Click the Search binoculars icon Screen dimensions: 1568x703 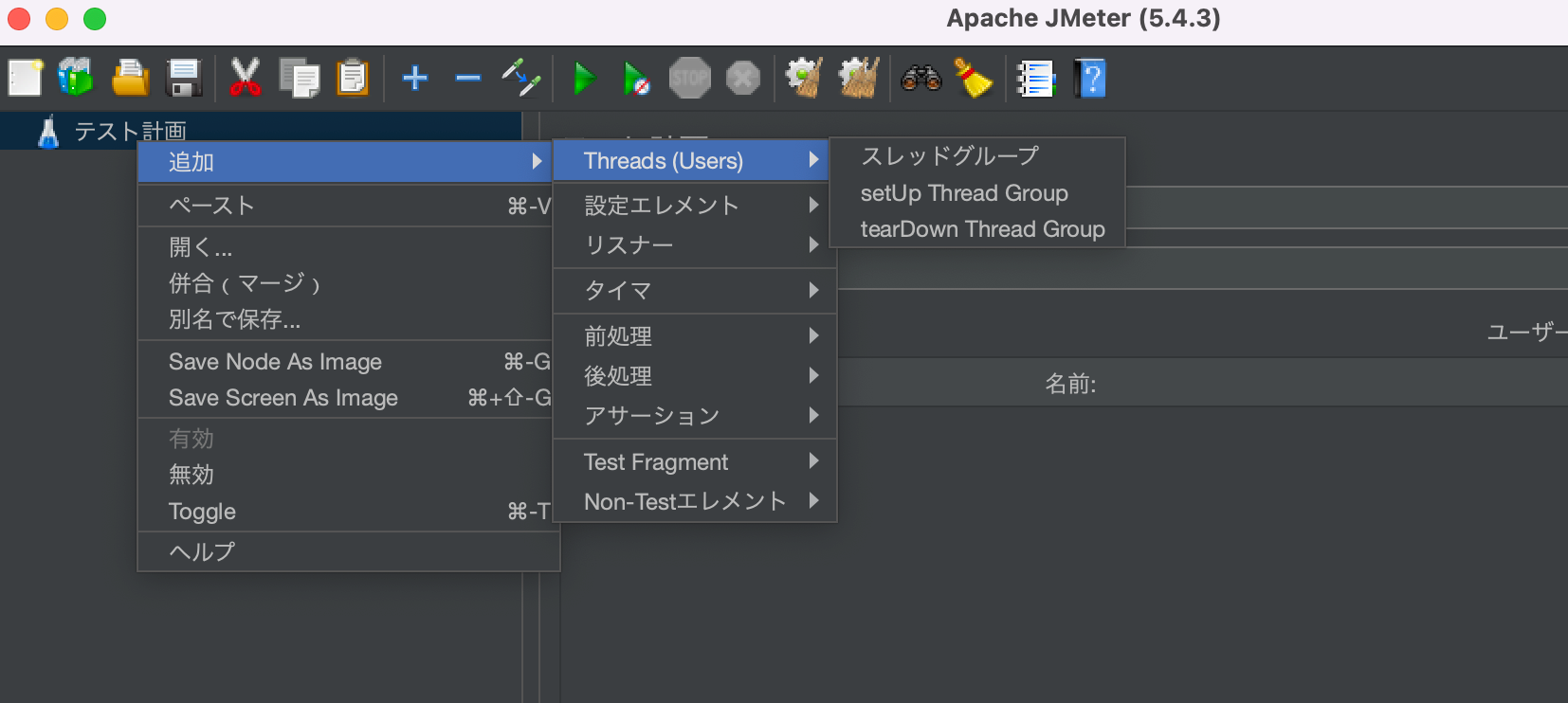[921, 78]
